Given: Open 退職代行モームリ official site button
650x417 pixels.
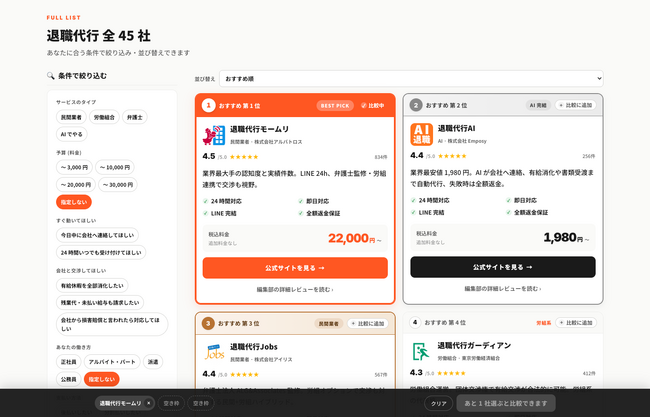Looking at the screenshot, I should point(295,268).
